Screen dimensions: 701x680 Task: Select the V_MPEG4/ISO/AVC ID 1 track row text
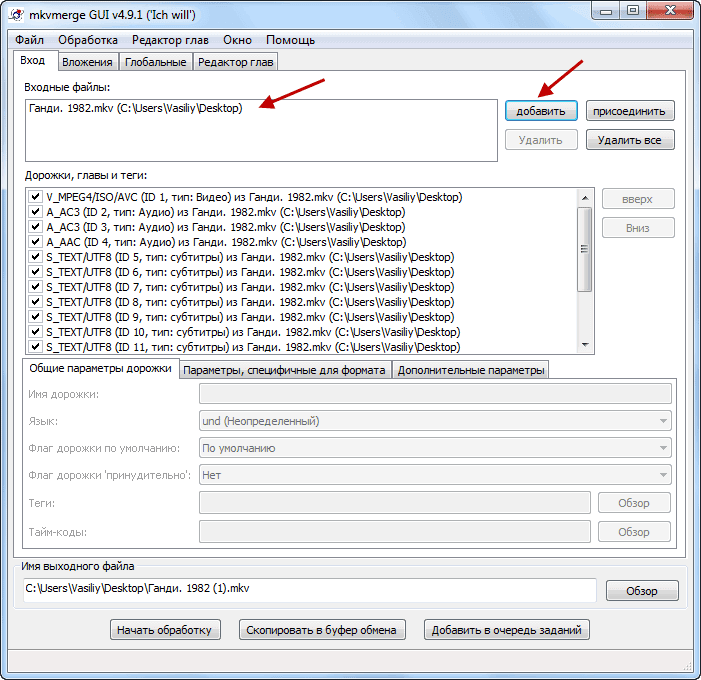(254, 197)
